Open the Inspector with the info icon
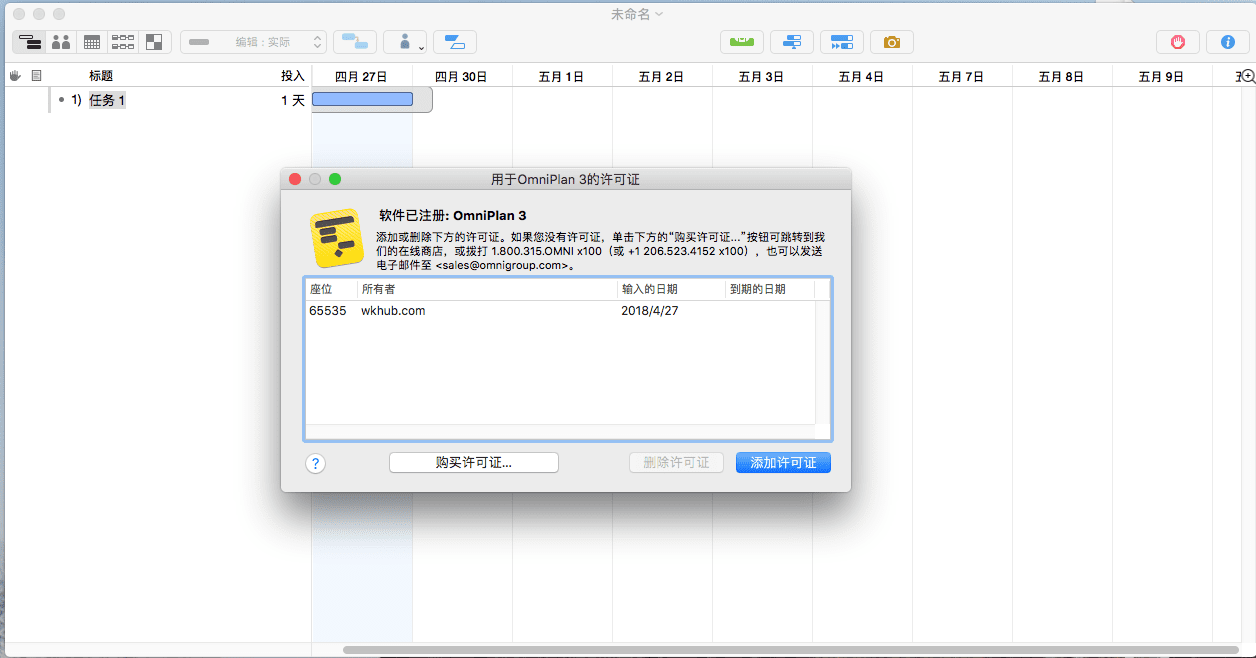Viewport: 1256px width, 658px height. pyautogui.click(x=1228, y=42)
